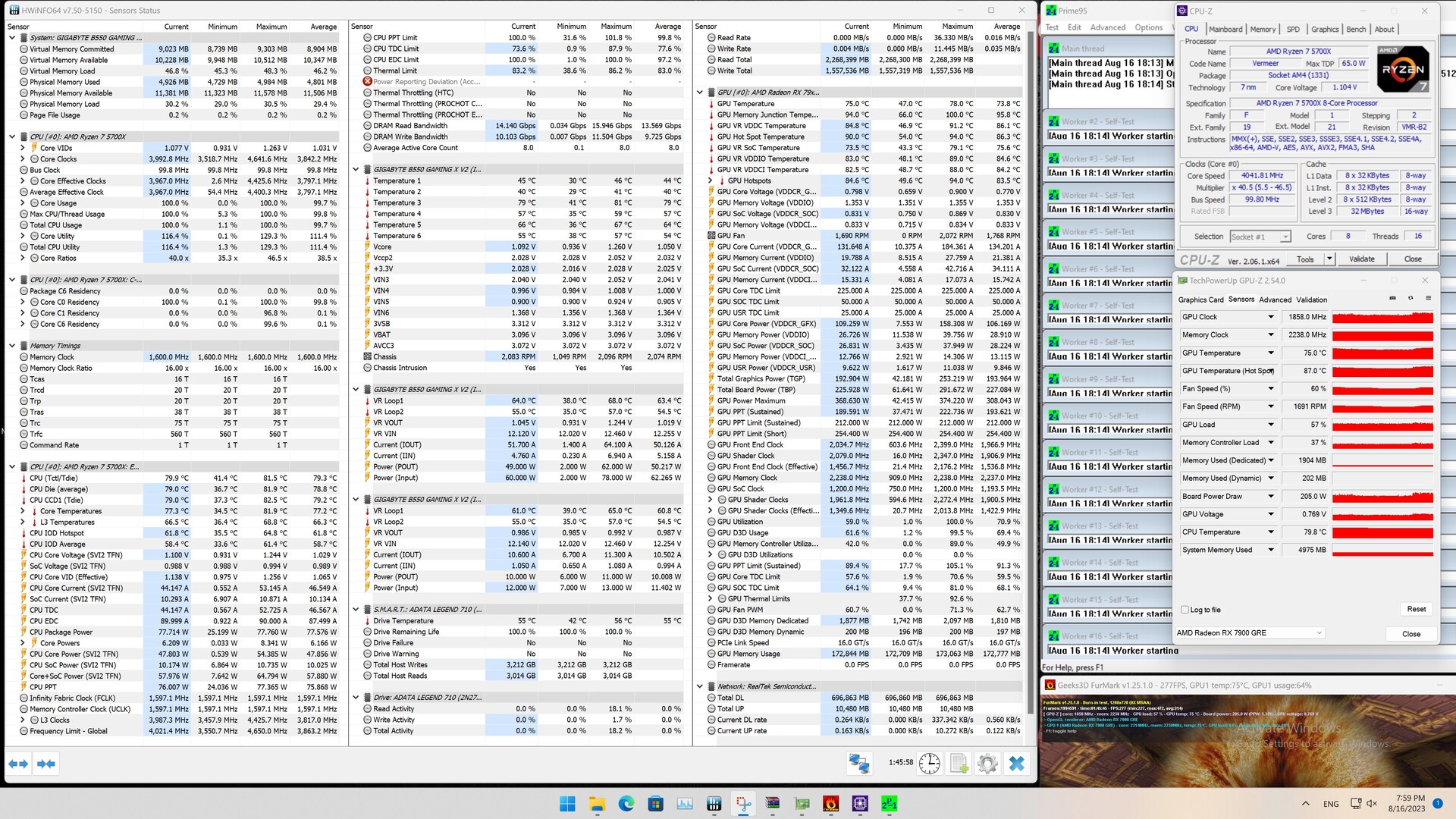Open GPU-Z Validation tab

(1311, 300)
